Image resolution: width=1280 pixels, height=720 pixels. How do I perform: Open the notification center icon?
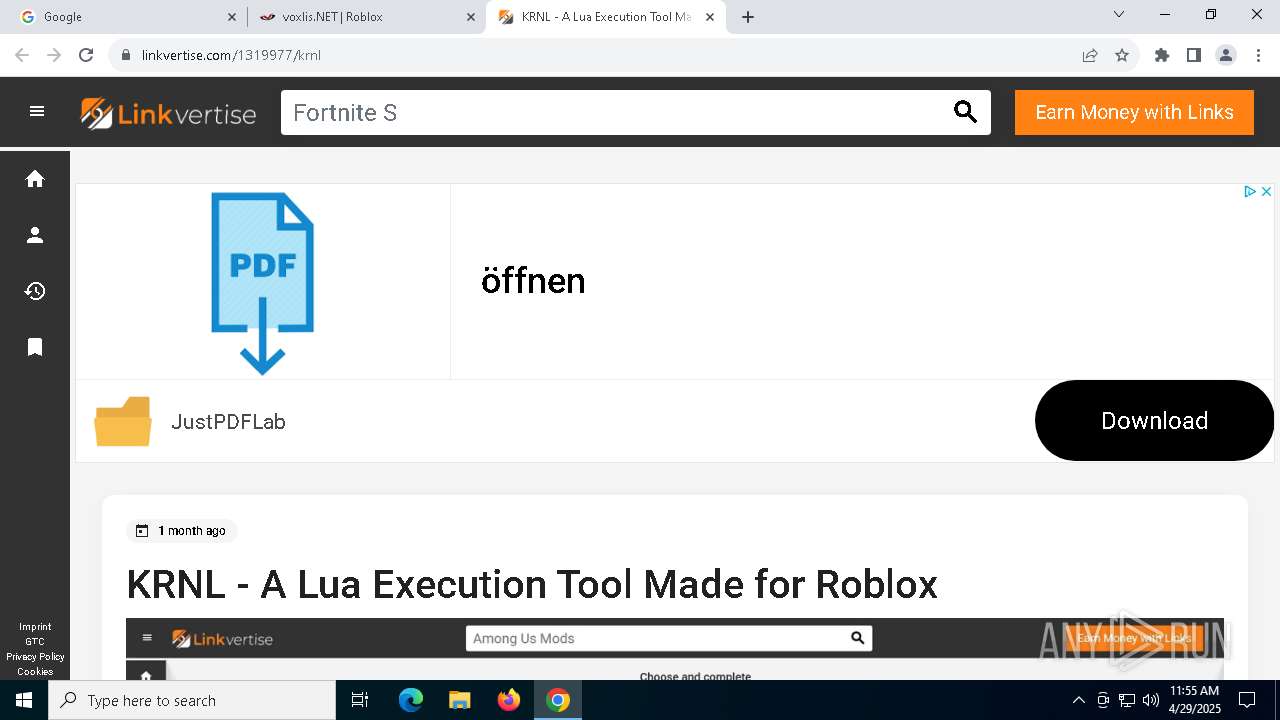1247,700
